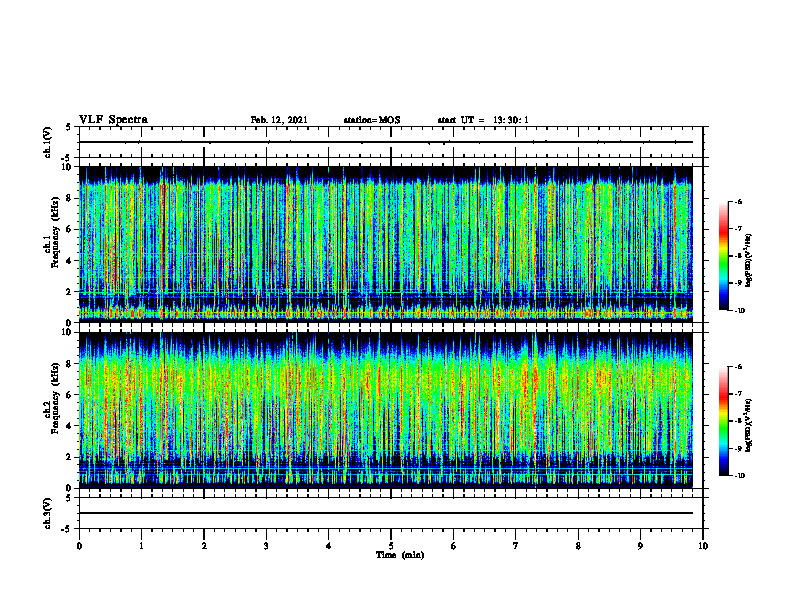Click time axis tick label "6"

pos(454,546)
